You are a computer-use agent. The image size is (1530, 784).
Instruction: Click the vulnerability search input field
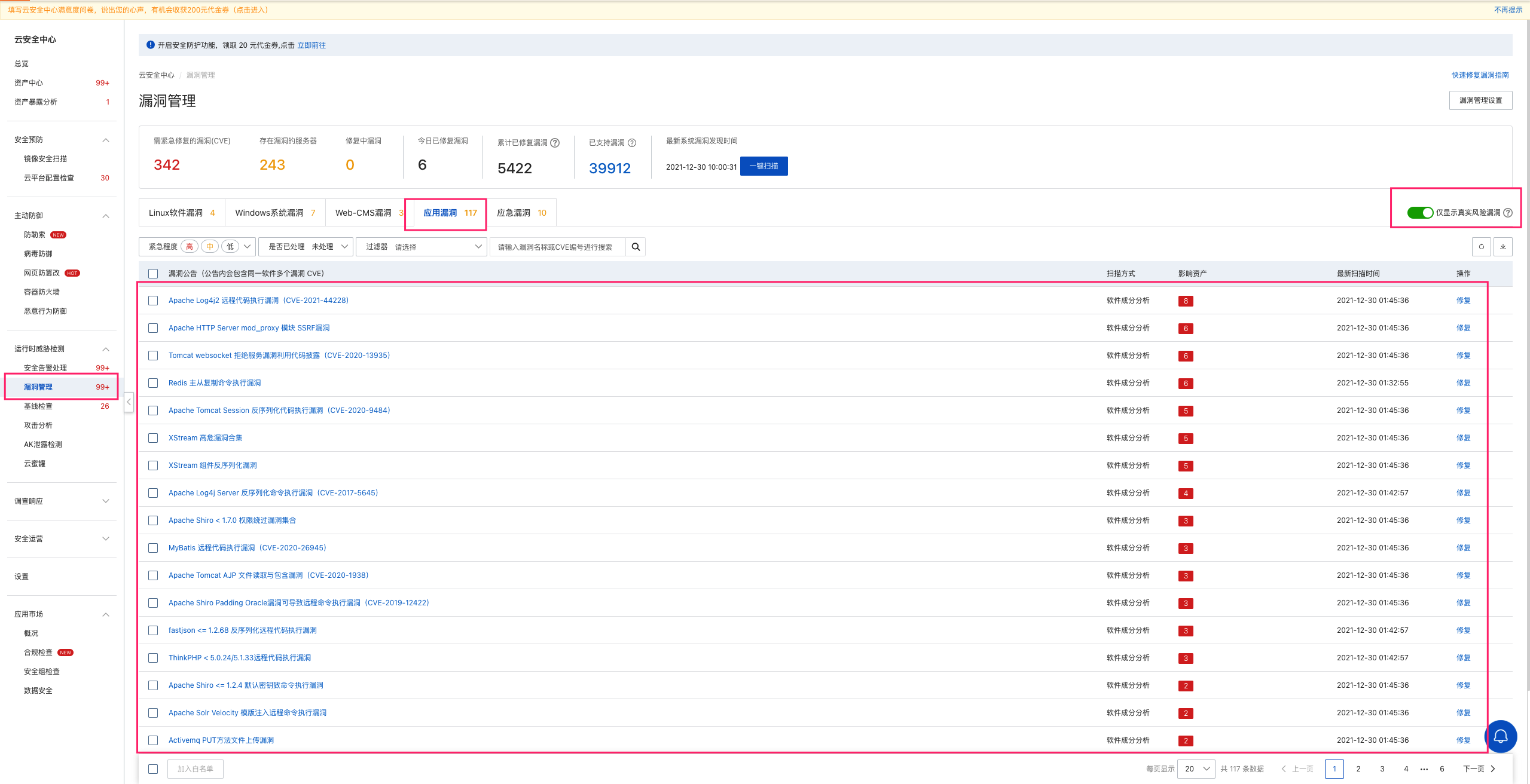tap(558, 247)
